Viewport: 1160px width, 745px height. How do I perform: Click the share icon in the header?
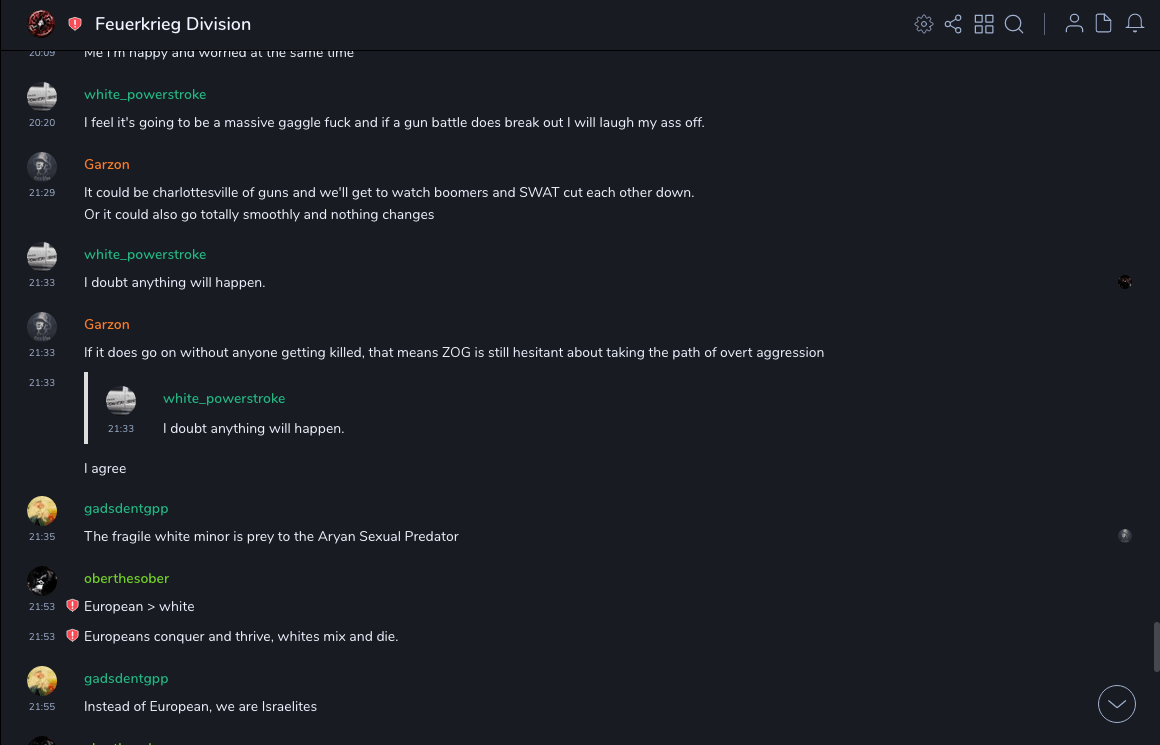[953, 24]
